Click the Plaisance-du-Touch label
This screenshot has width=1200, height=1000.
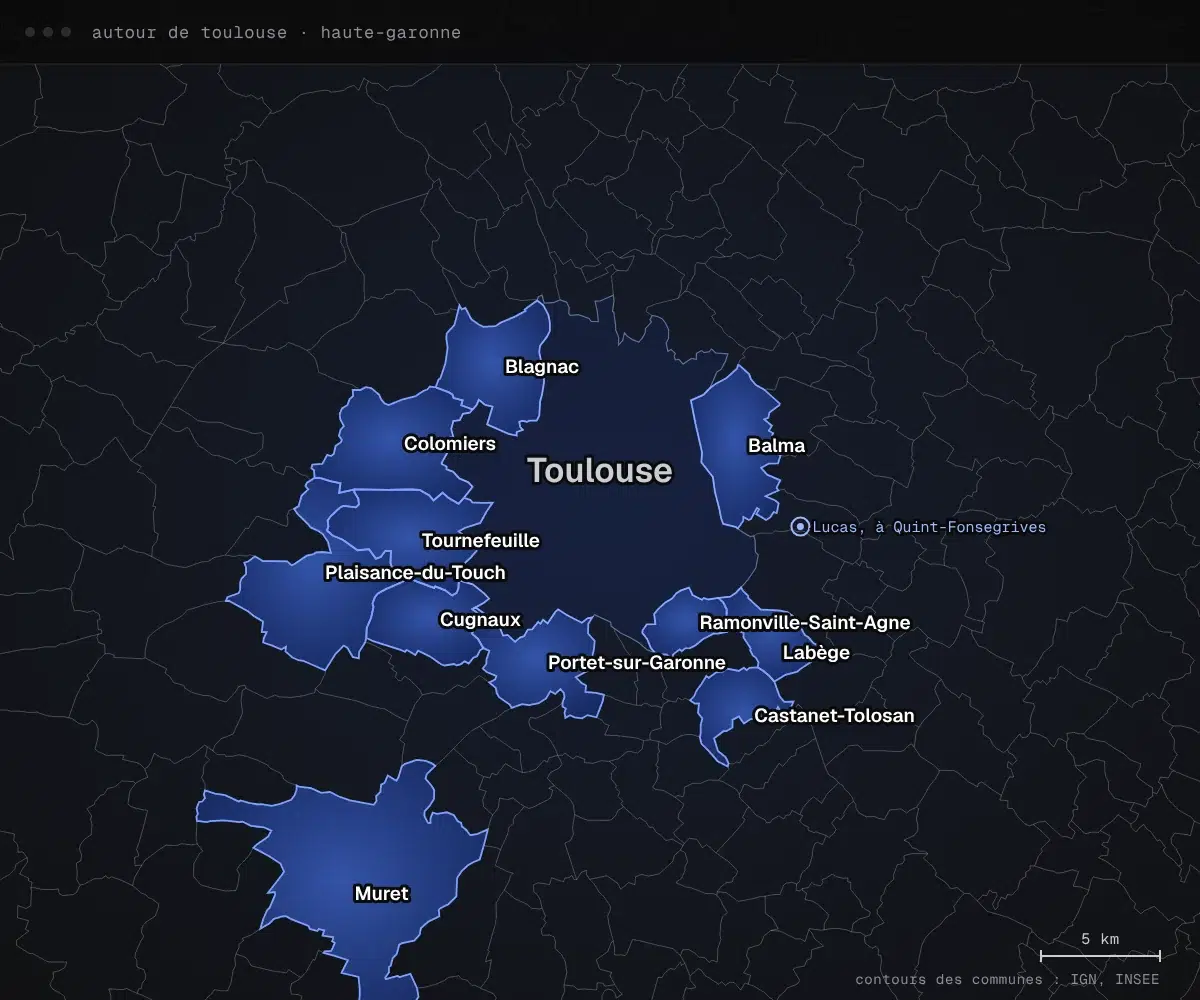pos(415,573)
